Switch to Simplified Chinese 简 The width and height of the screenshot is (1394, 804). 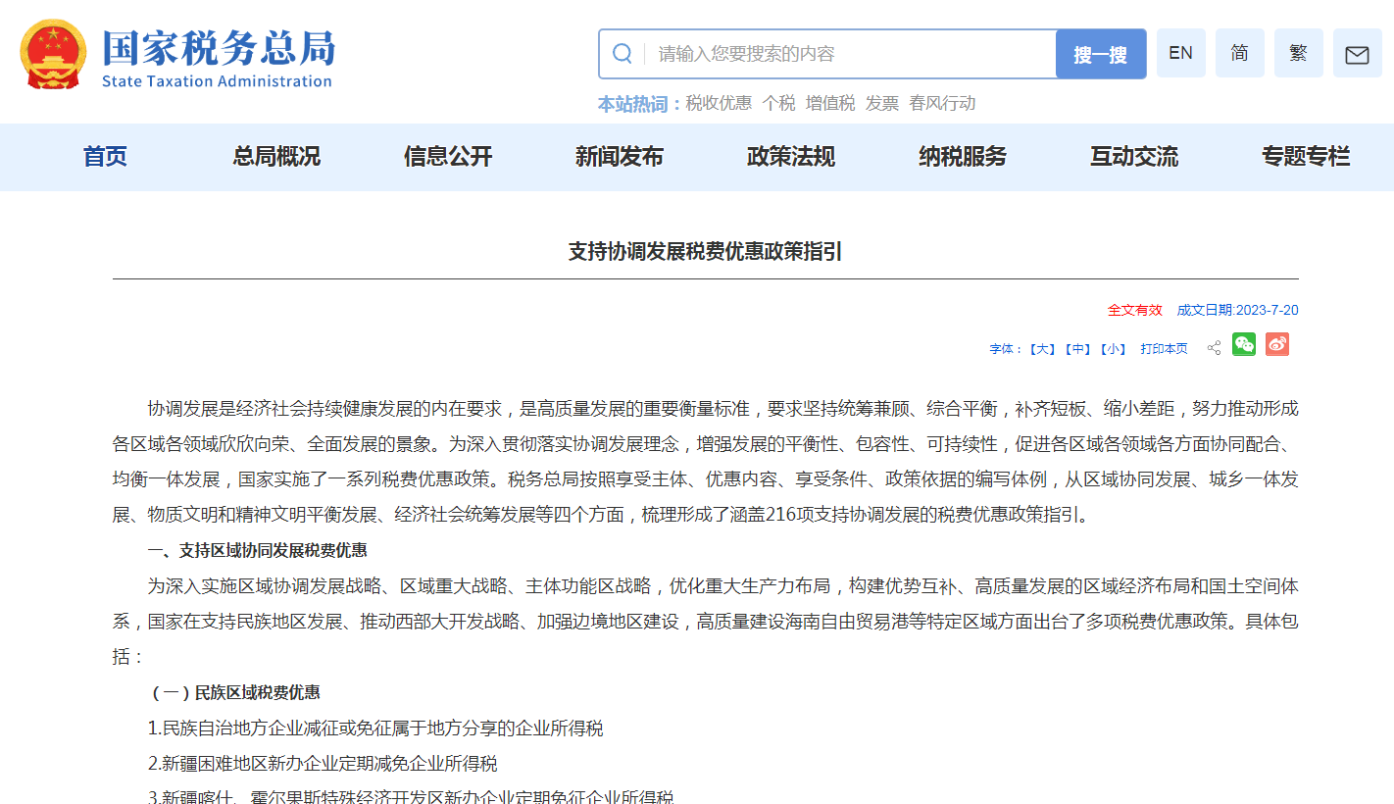[x=1240, y=54]
